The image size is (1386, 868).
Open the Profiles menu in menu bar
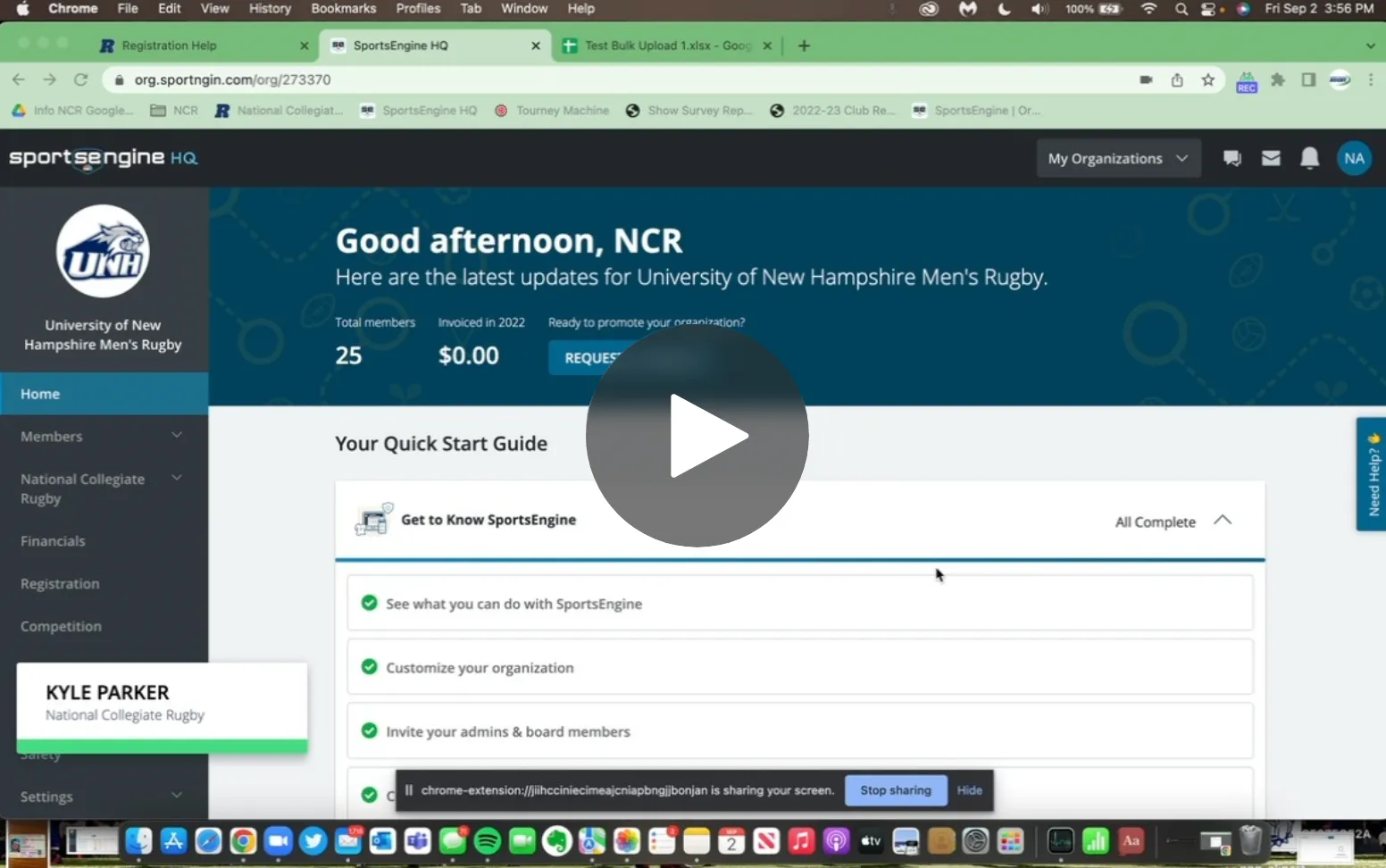[x=418, y=8]
